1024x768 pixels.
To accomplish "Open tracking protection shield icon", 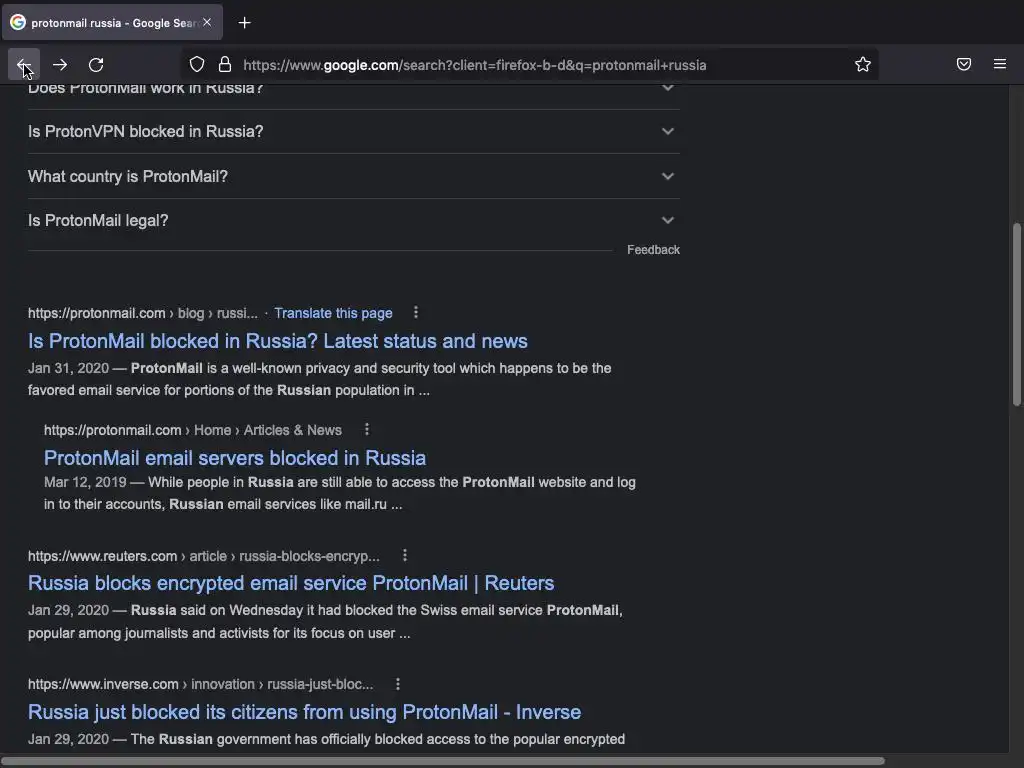I will tap(197, 65).
